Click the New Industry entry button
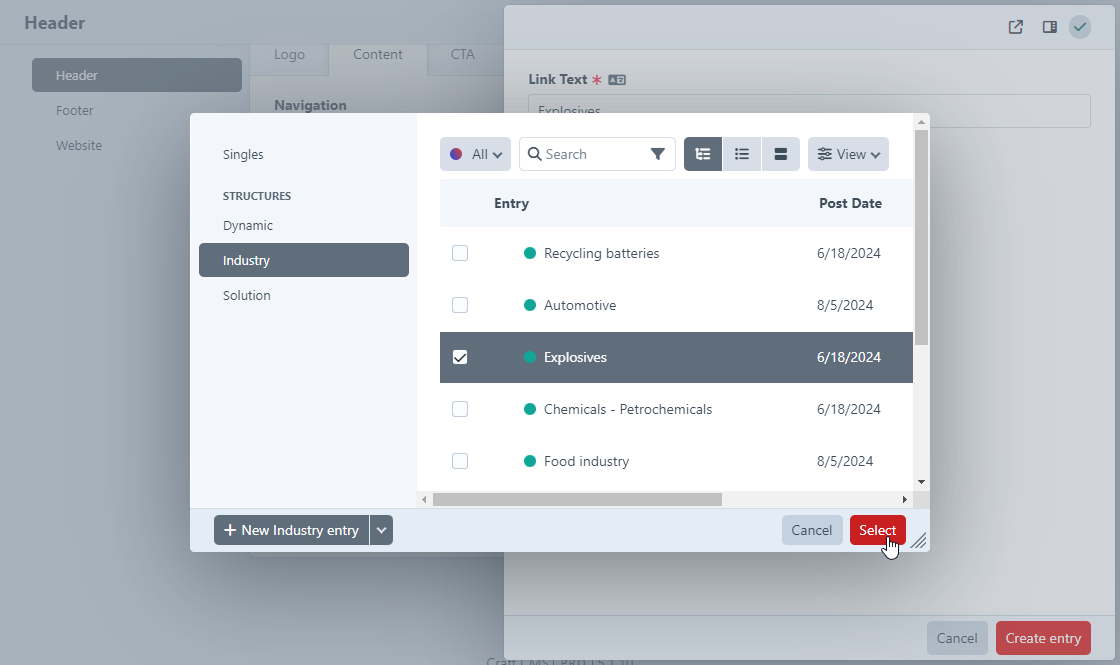 click(x=291, y=530)
